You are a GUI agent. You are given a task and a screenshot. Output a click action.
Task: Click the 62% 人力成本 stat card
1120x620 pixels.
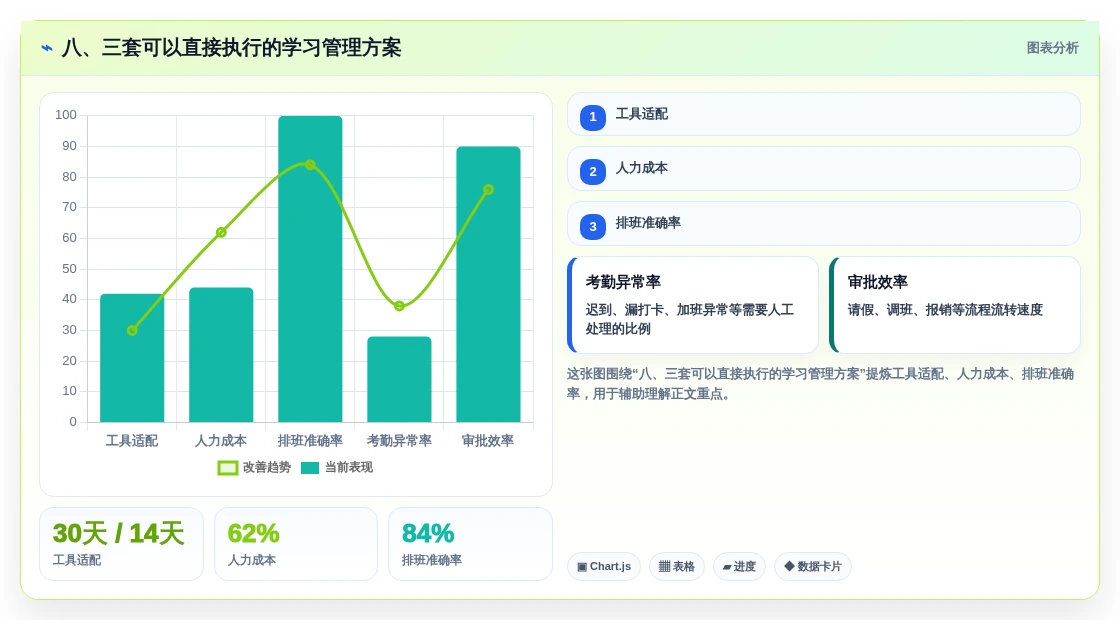(296, 544)
